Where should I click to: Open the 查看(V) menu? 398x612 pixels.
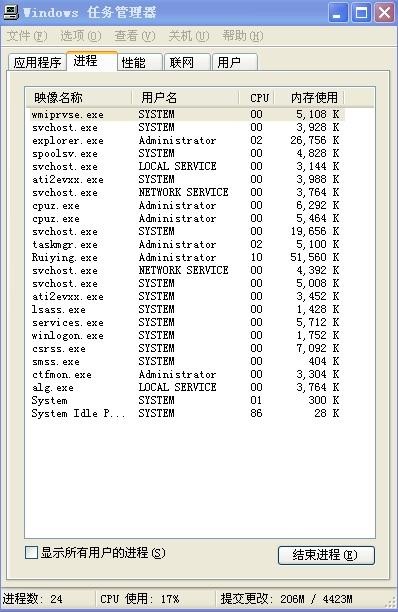tap(135, 36)
